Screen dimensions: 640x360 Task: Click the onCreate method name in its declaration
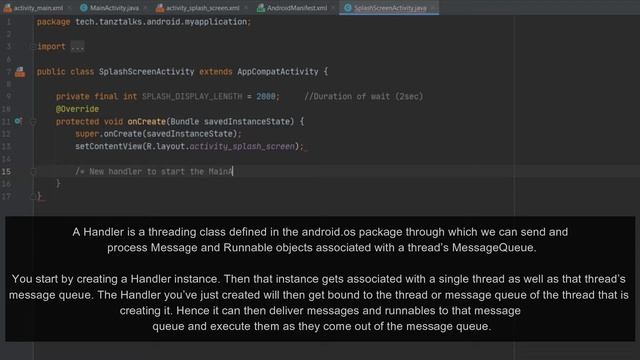(147, 122)
